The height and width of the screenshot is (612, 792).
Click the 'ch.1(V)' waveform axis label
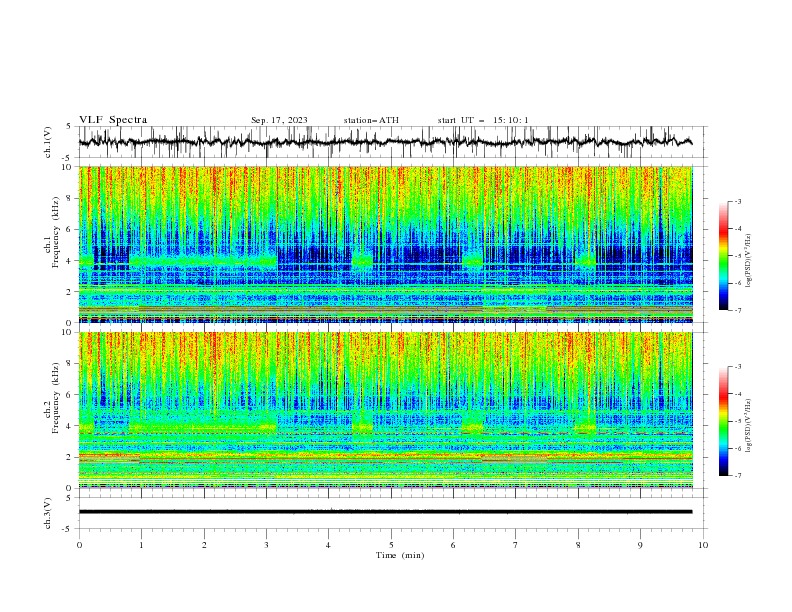tap(48, 142)
